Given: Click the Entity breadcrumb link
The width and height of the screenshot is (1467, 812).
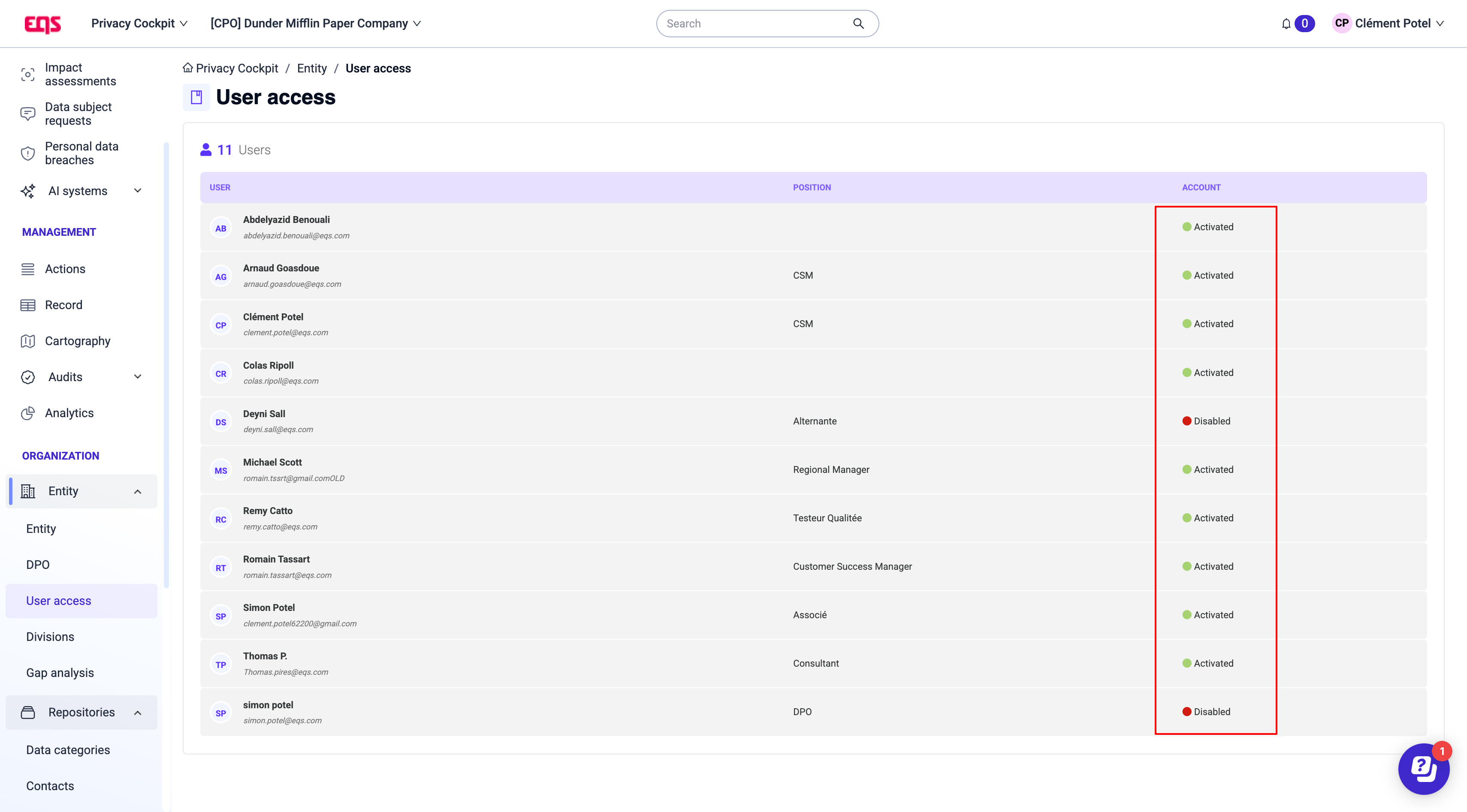Looking at the screenshot, I should coord(311,68).
